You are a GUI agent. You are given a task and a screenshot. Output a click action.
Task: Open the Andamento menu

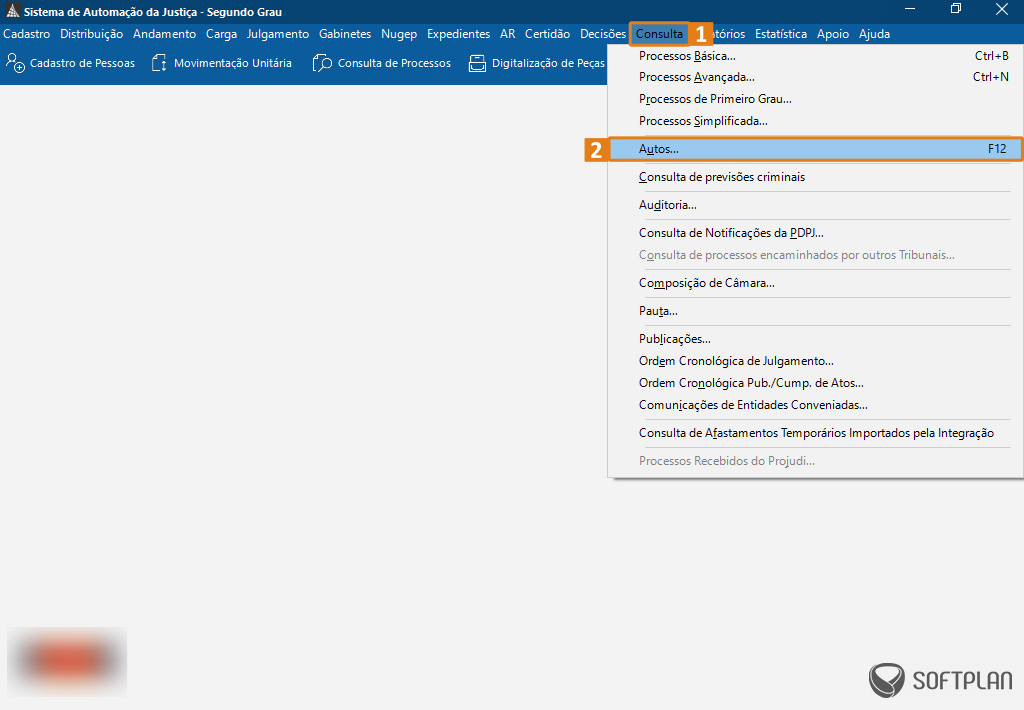[x=165, y=34]
